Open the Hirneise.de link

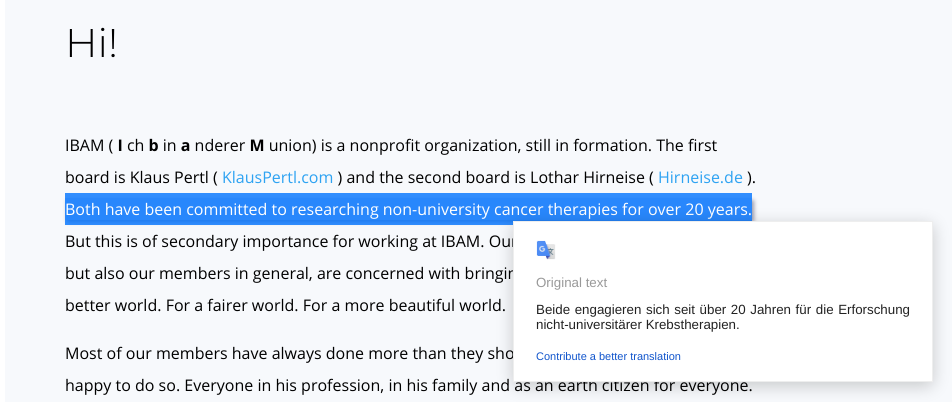[x=700, y=177]
